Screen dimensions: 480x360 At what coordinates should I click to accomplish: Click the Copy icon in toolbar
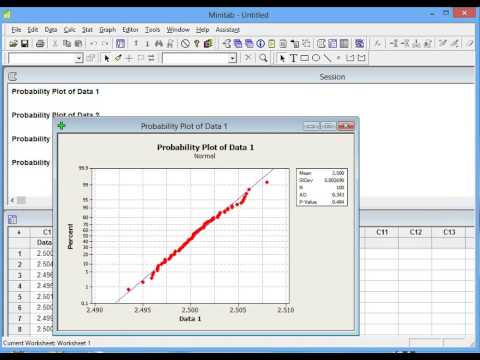(67, 43)
